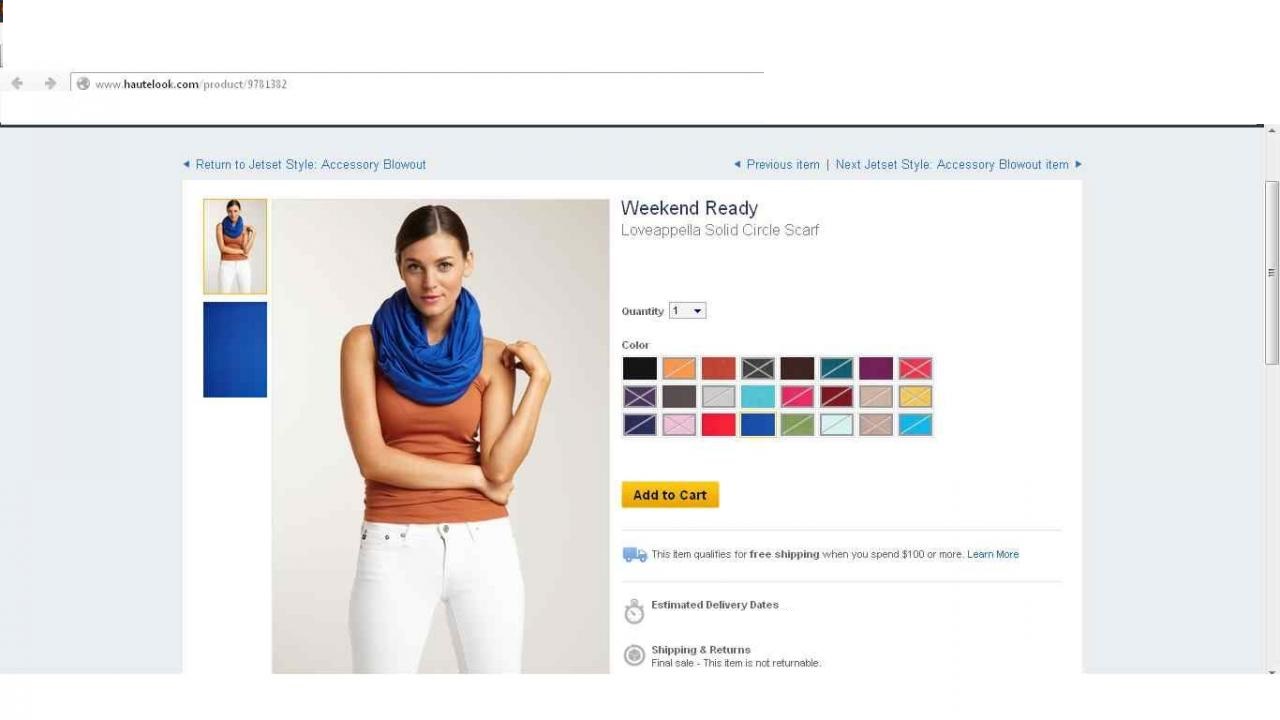This screenshot has height=720, width=1280.
Task: Open the Quantity dropdown
Action: (687, 311)
